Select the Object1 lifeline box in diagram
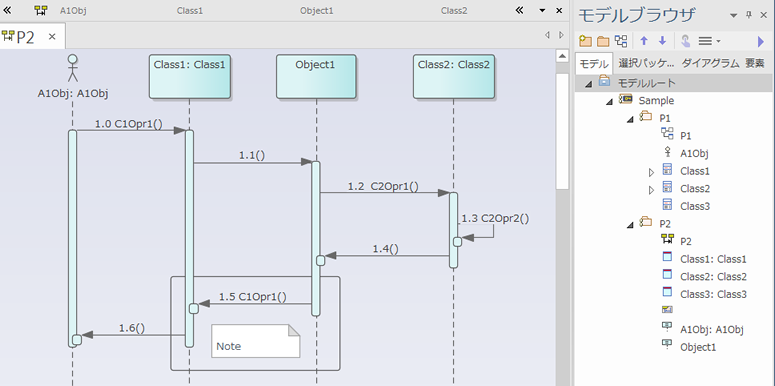Image resolution: width=775 pixels, height=386 pixels. coord(316,77)
